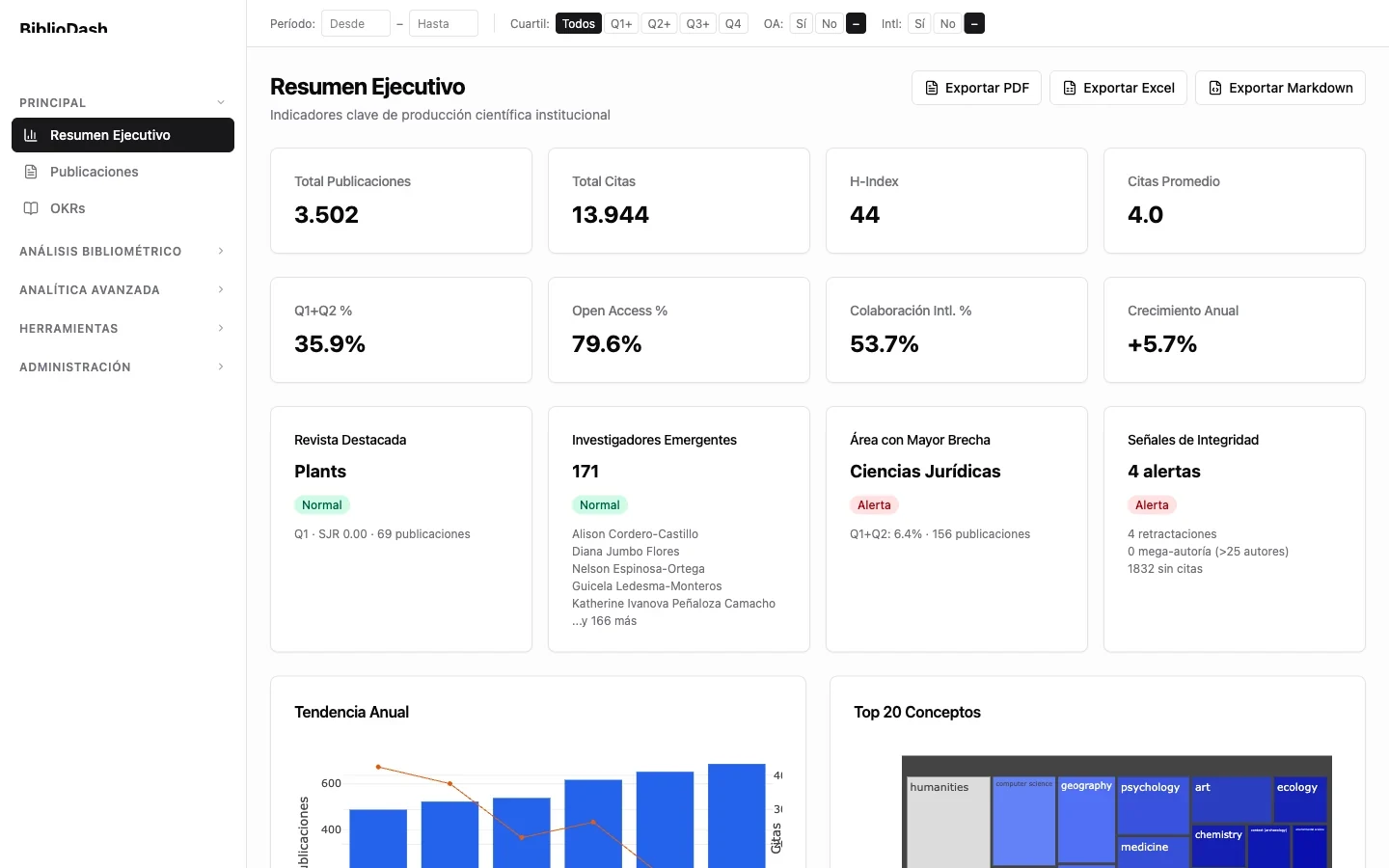Viewport: 1389px width, 868px height.
Task: Click the Normal badge under Investigadores Emergentes
Action: [600, 504]
